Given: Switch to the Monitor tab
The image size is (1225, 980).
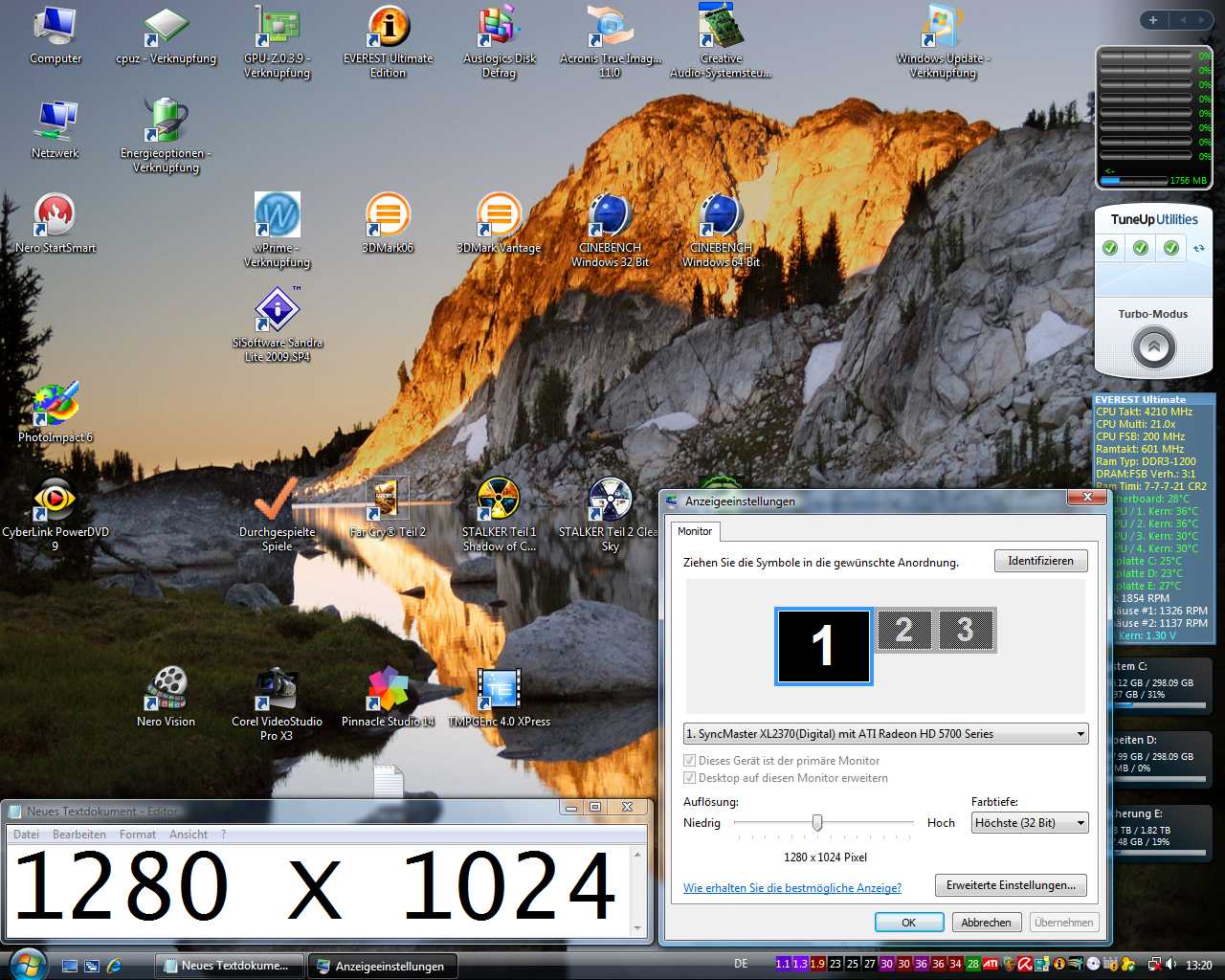Looking at the screenshot, I should point(695,531).
